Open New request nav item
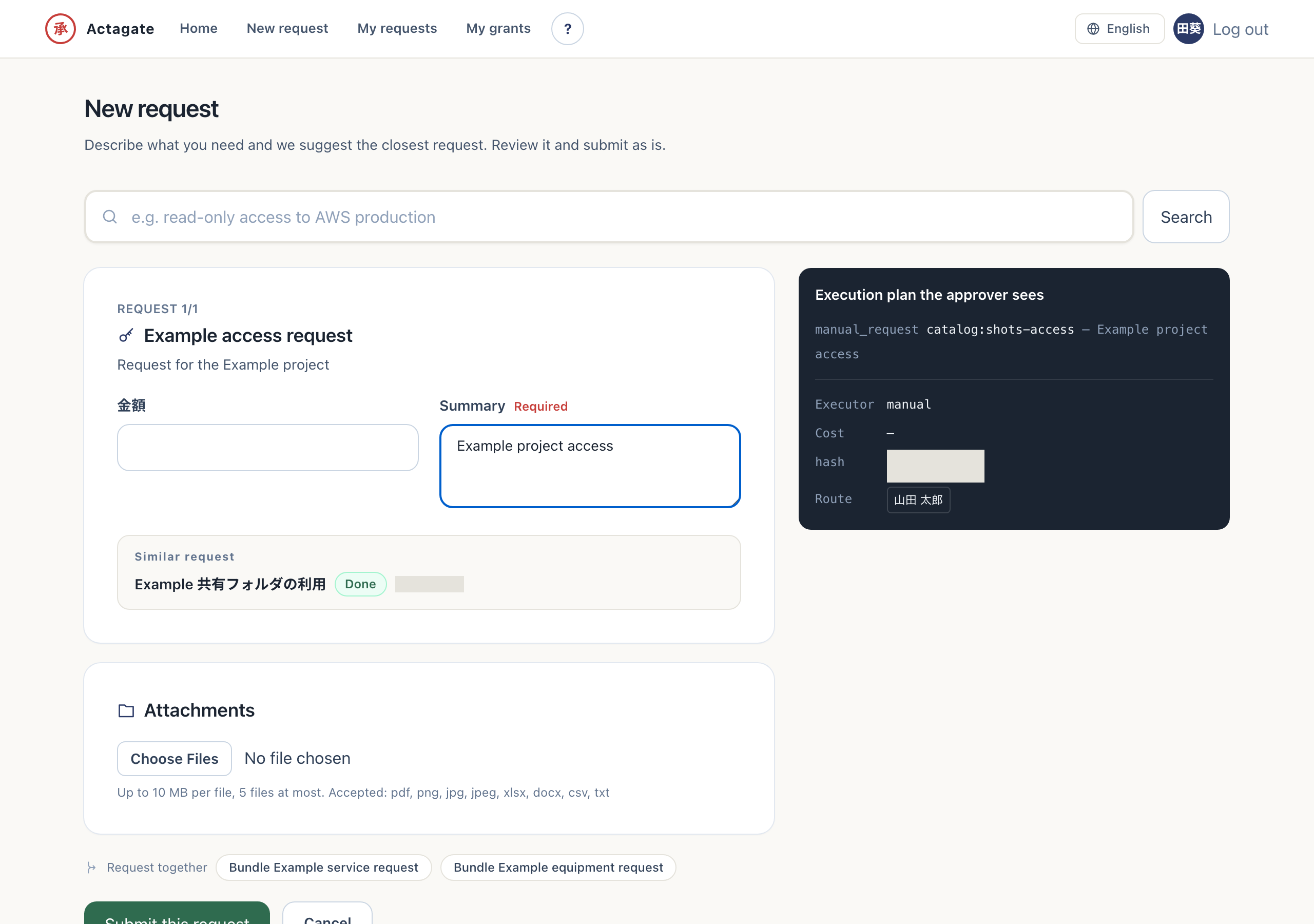Viewport: 1314px width, 924px height. click(x=287, y=29)
